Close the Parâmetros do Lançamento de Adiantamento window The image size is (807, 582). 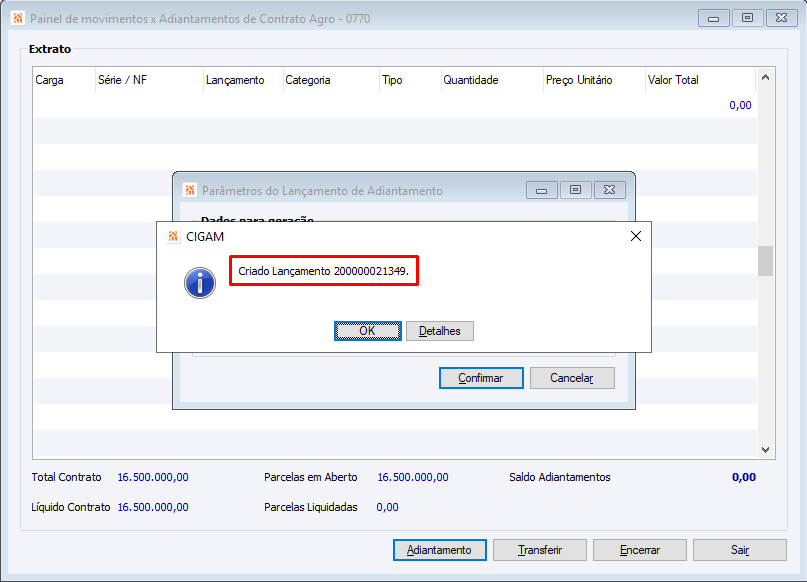(x=609, y=190)
